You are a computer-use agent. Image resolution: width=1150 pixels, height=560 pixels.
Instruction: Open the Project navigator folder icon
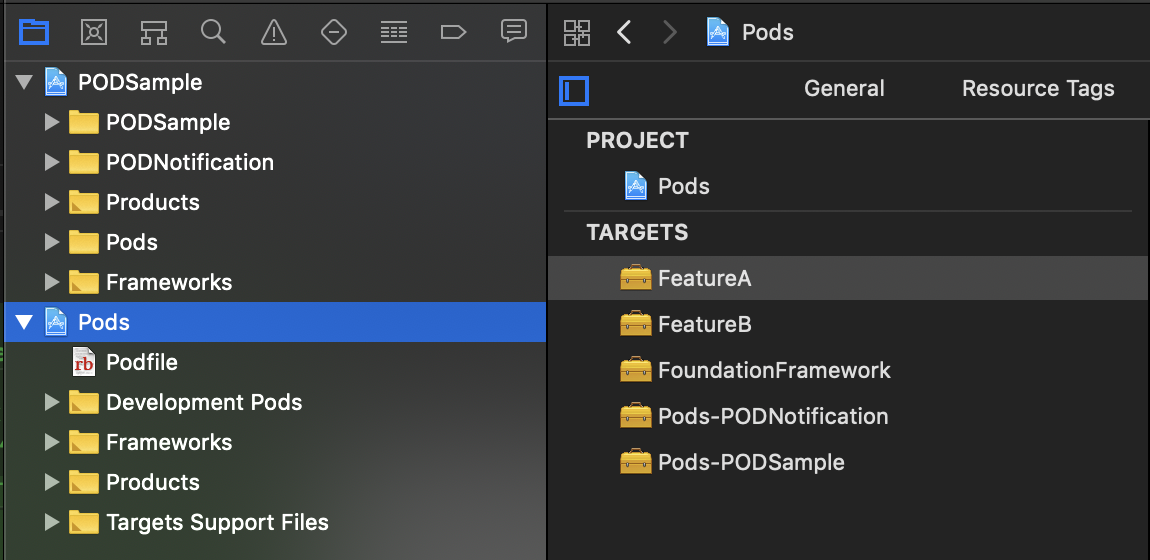click(x=34, y=32)
